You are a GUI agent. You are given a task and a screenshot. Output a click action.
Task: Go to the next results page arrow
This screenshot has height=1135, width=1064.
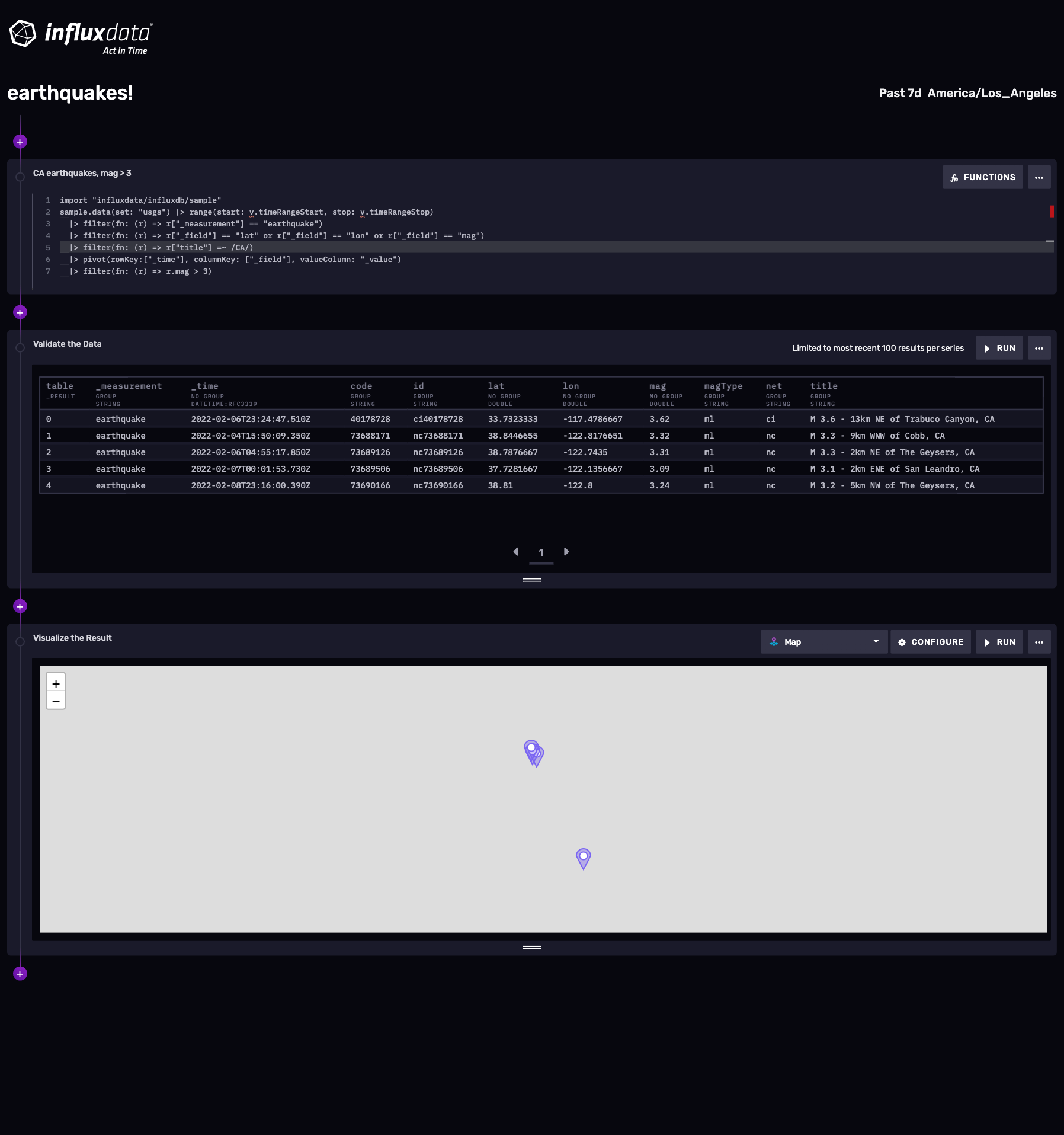[566, 552]
